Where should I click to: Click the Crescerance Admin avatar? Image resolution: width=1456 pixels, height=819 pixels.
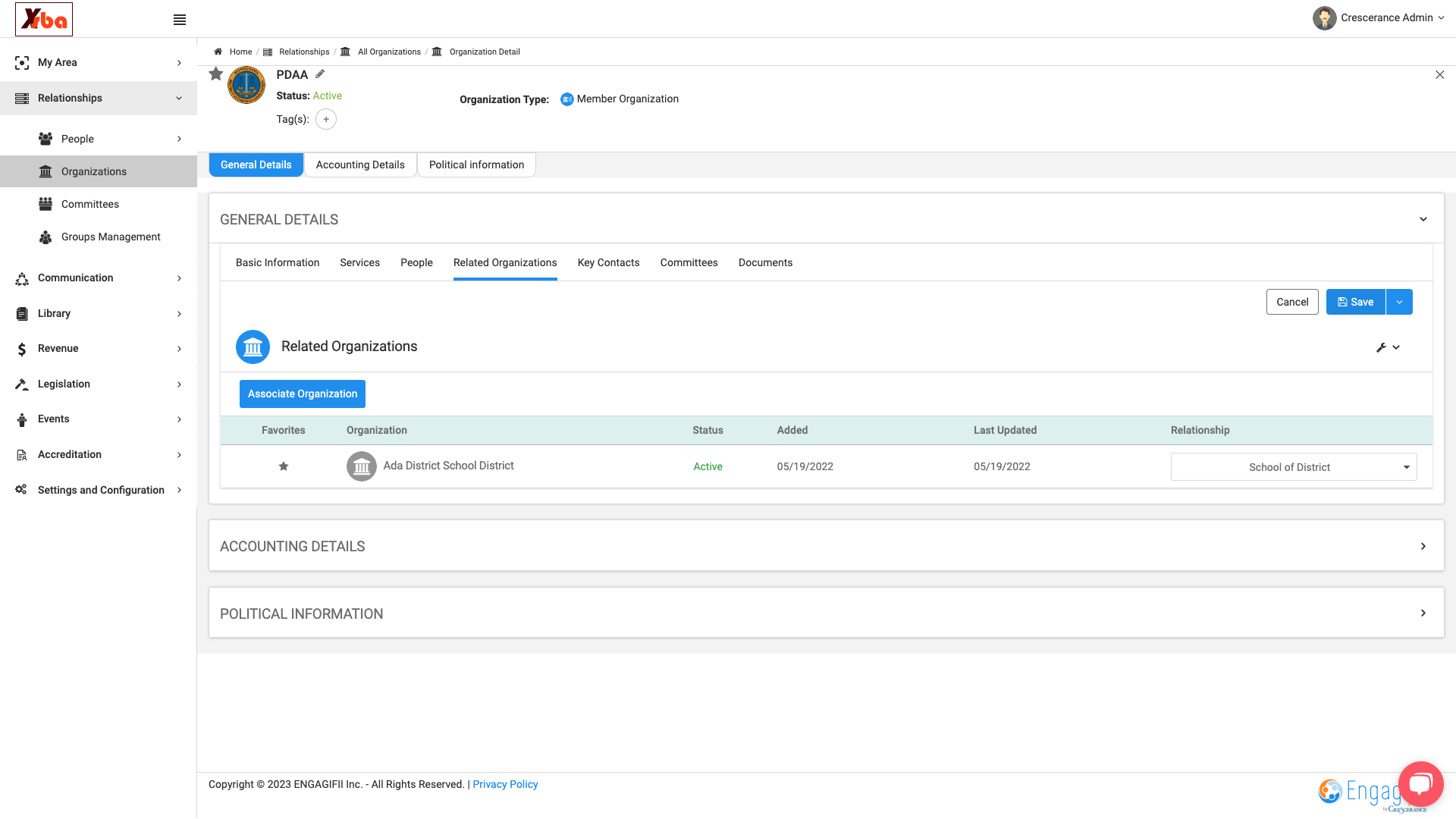pos(1325,18)
